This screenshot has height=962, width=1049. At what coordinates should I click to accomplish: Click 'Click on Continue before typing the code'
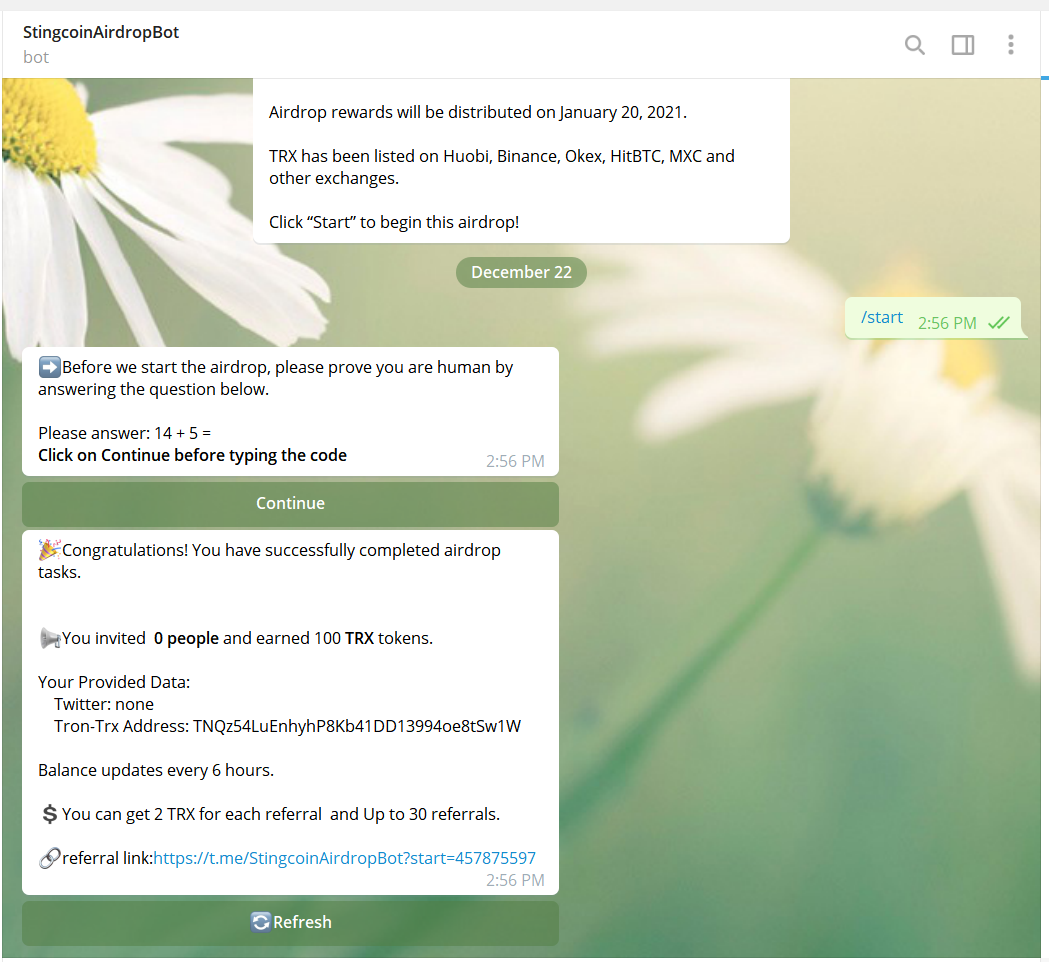coord(193,456)
